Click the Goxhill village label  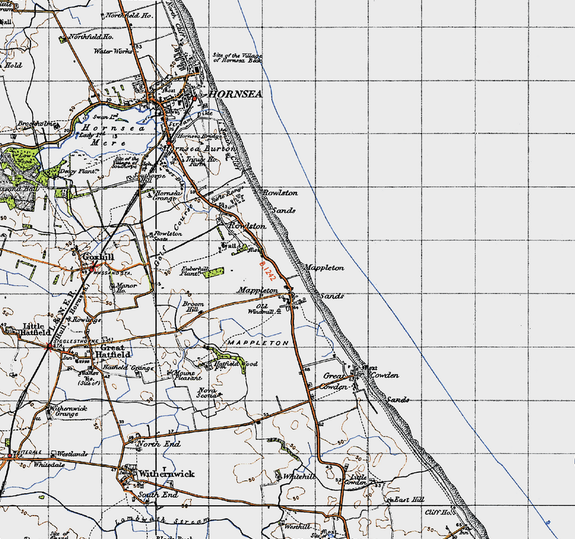coord(98,257)
